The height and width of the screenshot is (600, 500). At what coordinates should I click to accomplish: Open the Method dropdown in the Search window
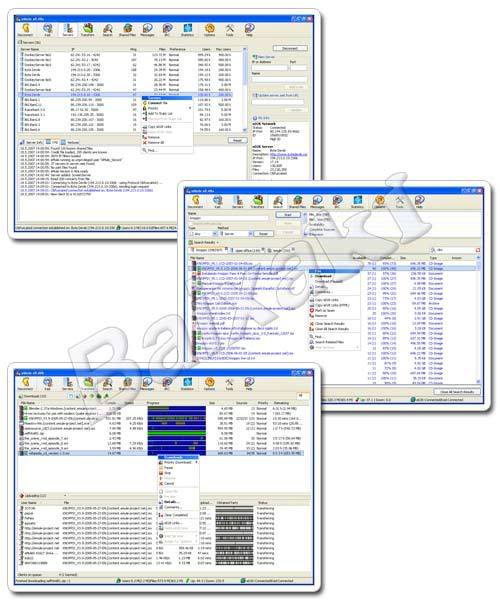(x=236, y=233)
